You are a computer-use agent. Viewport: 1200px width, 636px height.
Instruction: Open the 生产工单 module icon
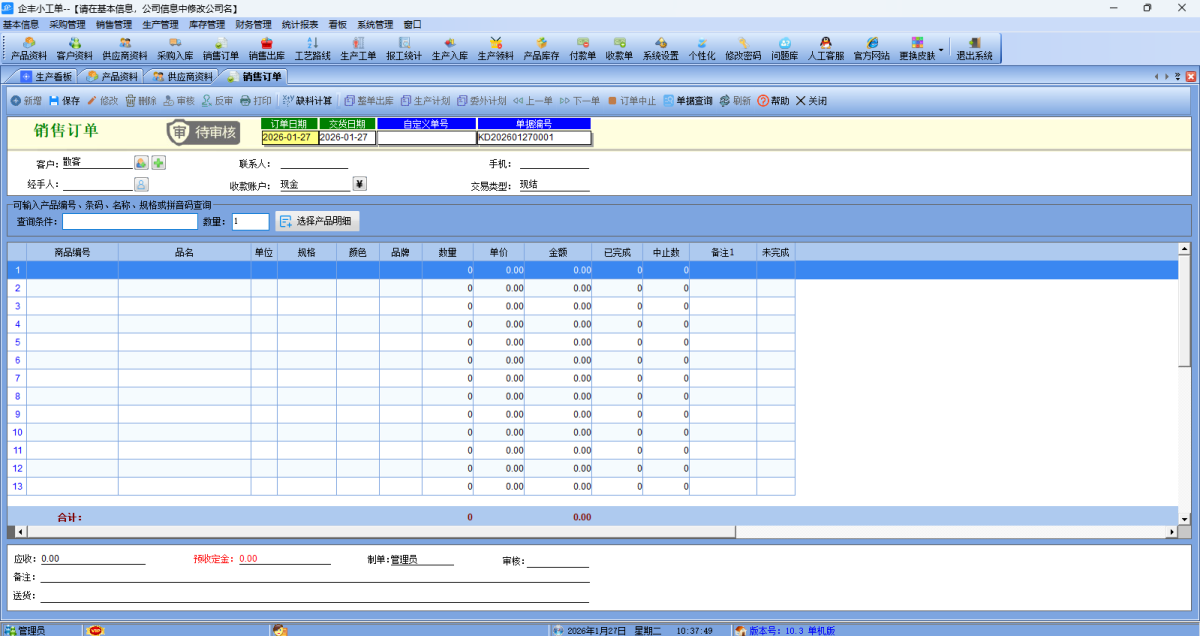[358, 48]
